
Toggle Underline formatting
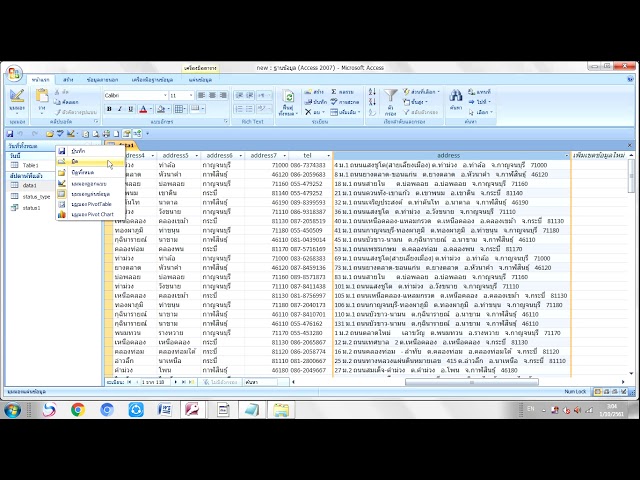[x=131, y=109]
